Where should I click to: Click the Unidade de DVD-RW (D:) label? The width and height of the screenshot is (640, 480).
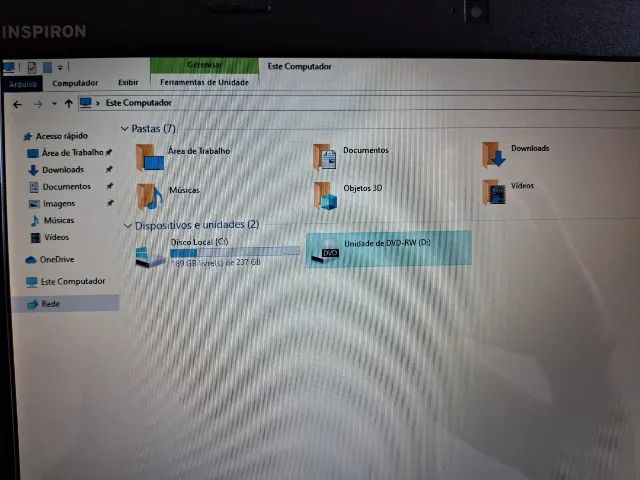(x=387, y=243)
